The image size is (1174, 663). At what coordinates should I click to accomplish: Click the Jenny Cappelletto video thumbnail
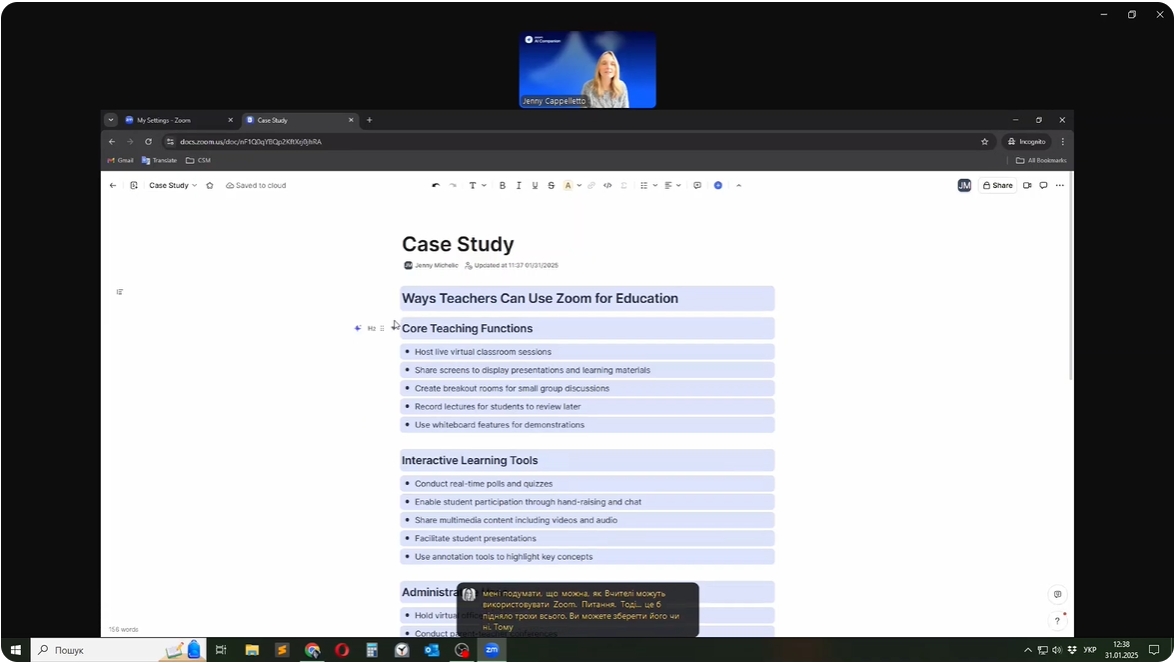588,70
